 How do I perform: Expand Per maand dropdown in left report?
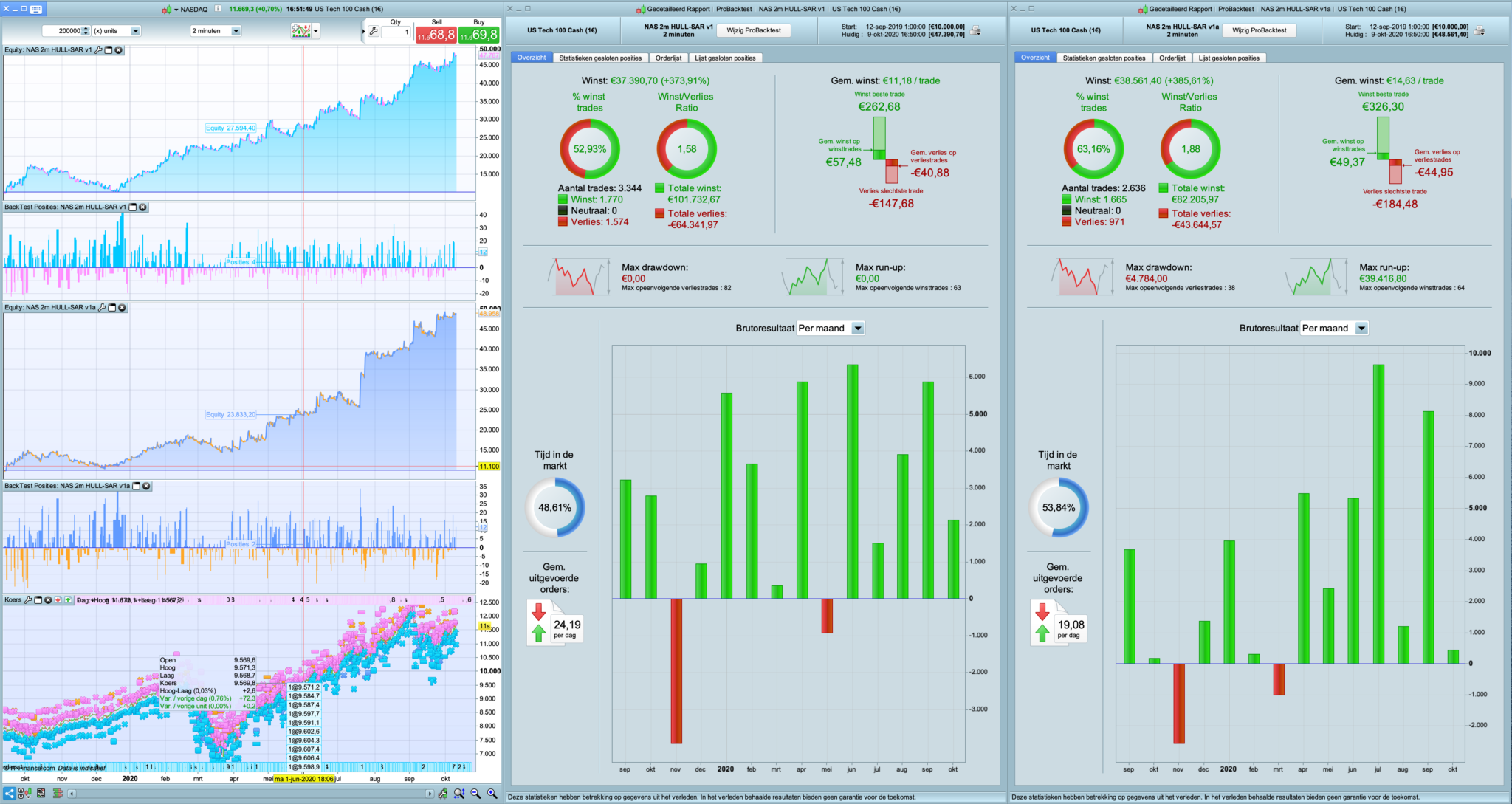point(858,329)
